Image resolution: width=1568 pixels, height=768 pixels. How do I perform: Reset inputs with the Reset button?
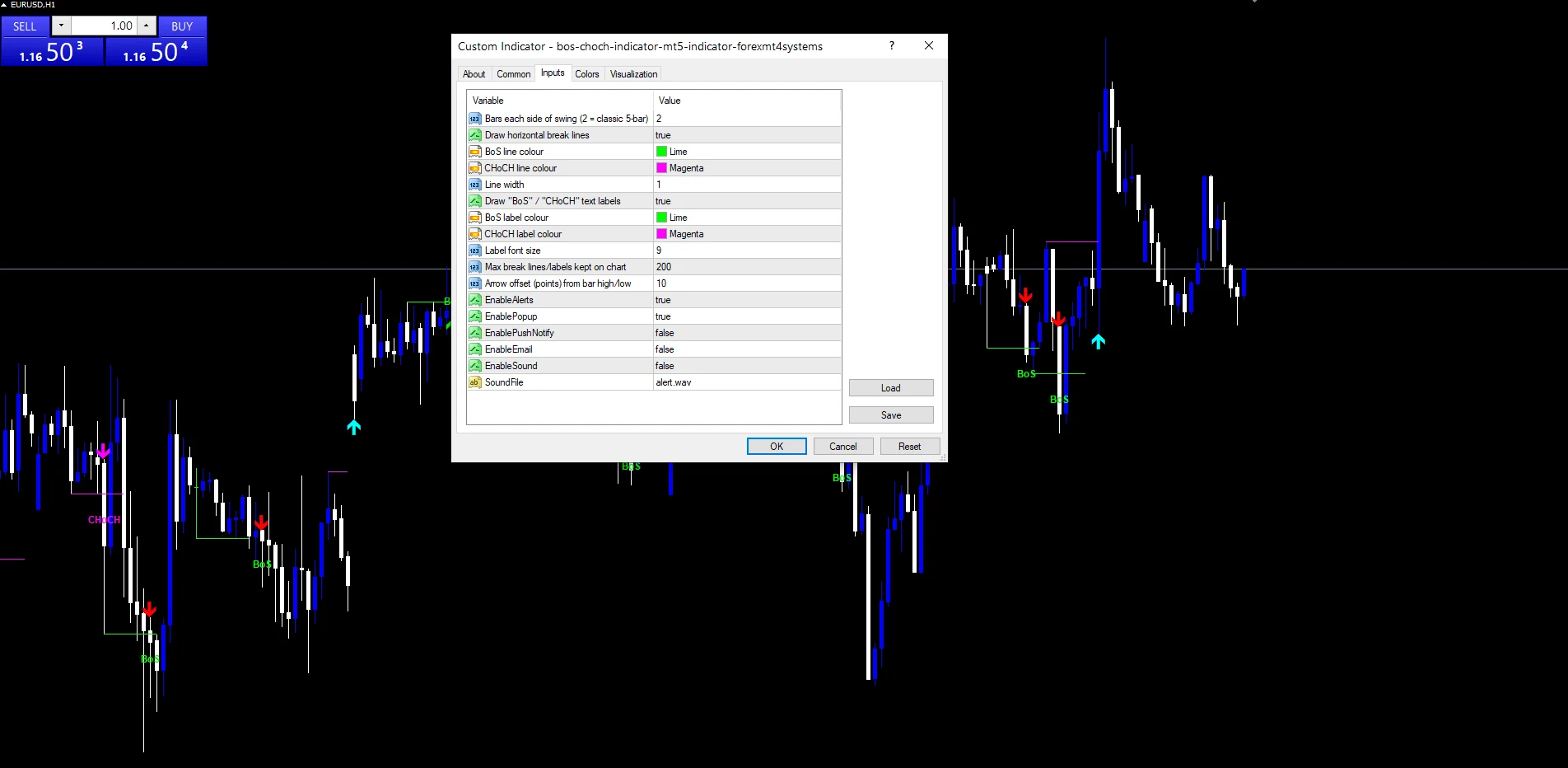coord(910,447)
